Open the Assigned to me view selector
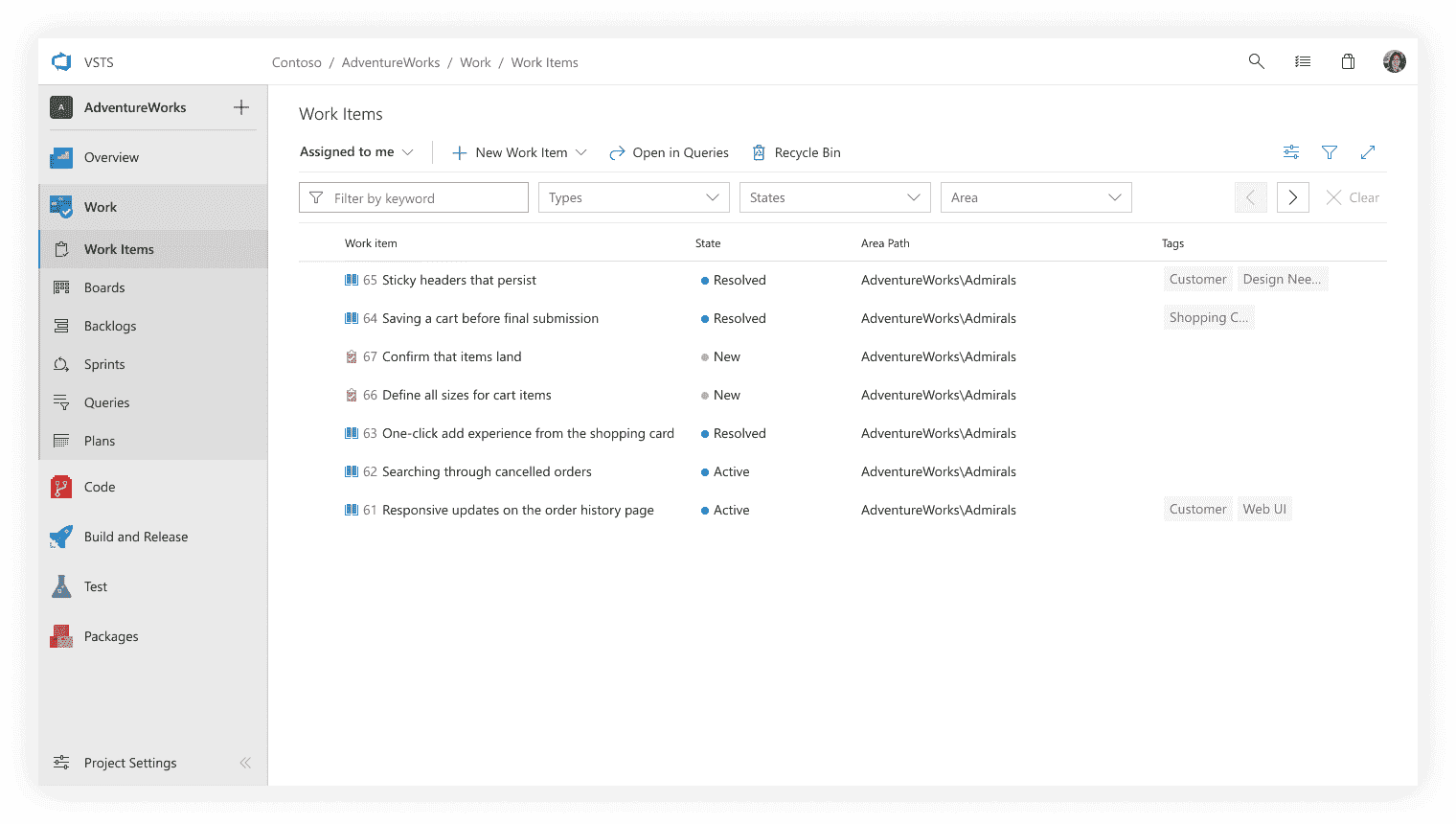1456x824 pixels. pyautogui.click(x=356, y=152)
